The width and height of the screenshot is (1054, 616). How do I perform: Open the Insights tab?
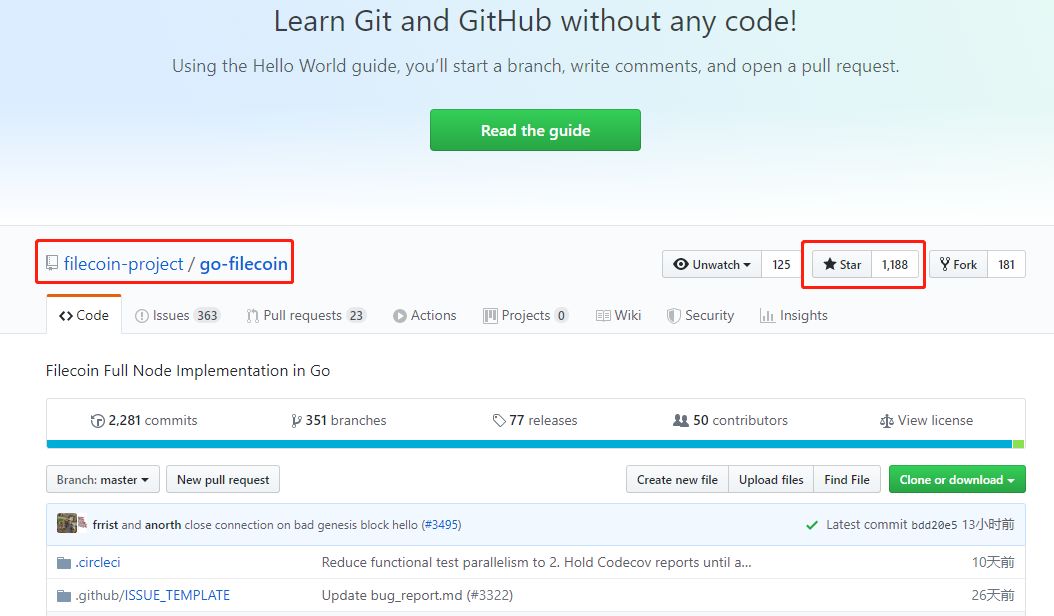tap(794, 315)
